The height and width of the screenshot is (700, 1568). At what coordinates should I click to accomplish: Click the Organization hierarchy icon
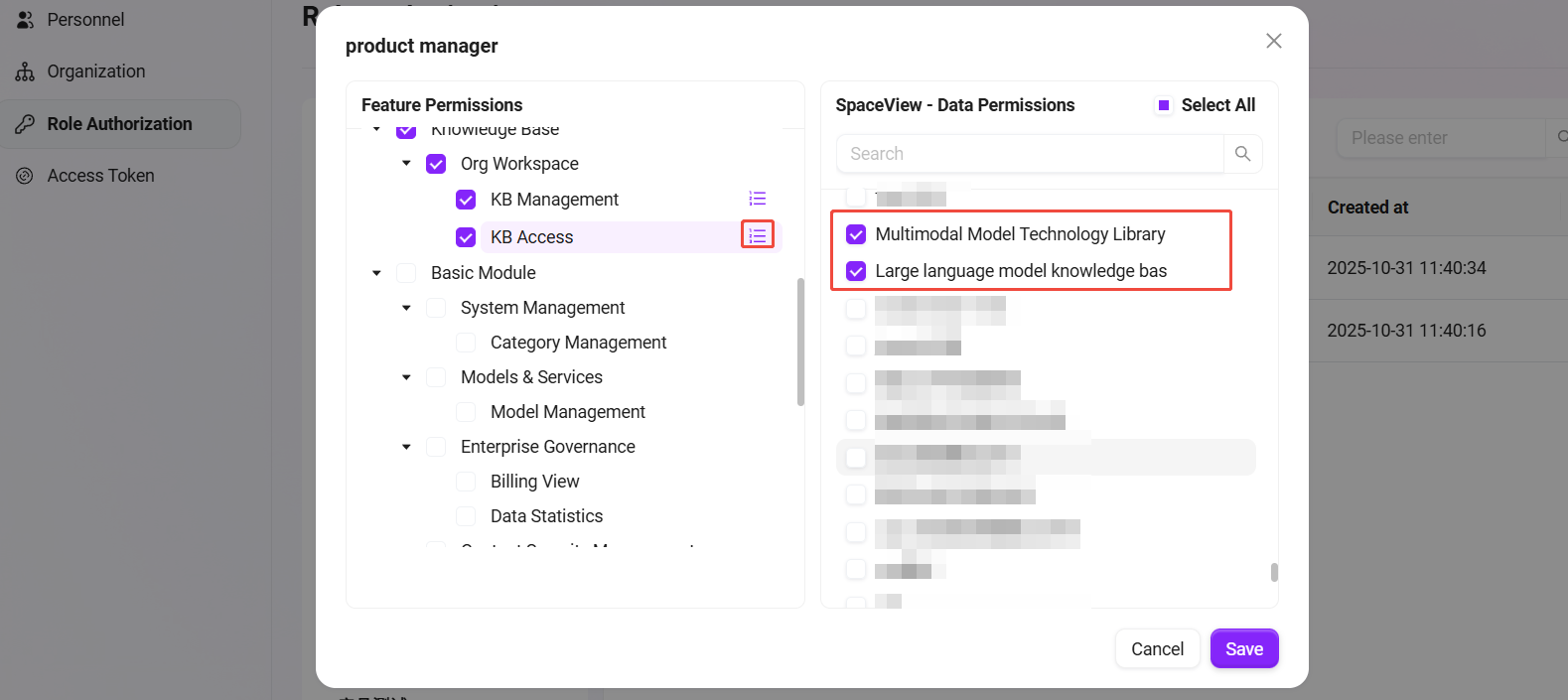(x=26, y=71)
